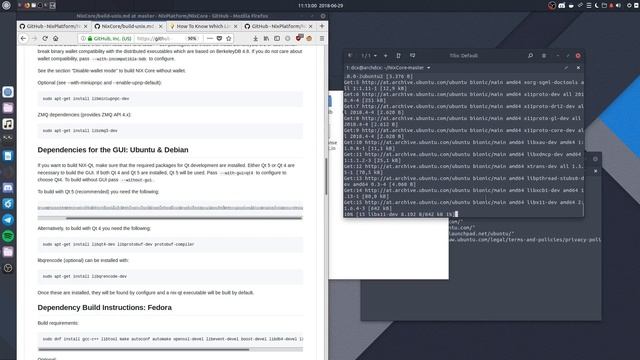Click the clock in top panel
640x360 pixels.
pyautogui.click(x=320, y=6)
